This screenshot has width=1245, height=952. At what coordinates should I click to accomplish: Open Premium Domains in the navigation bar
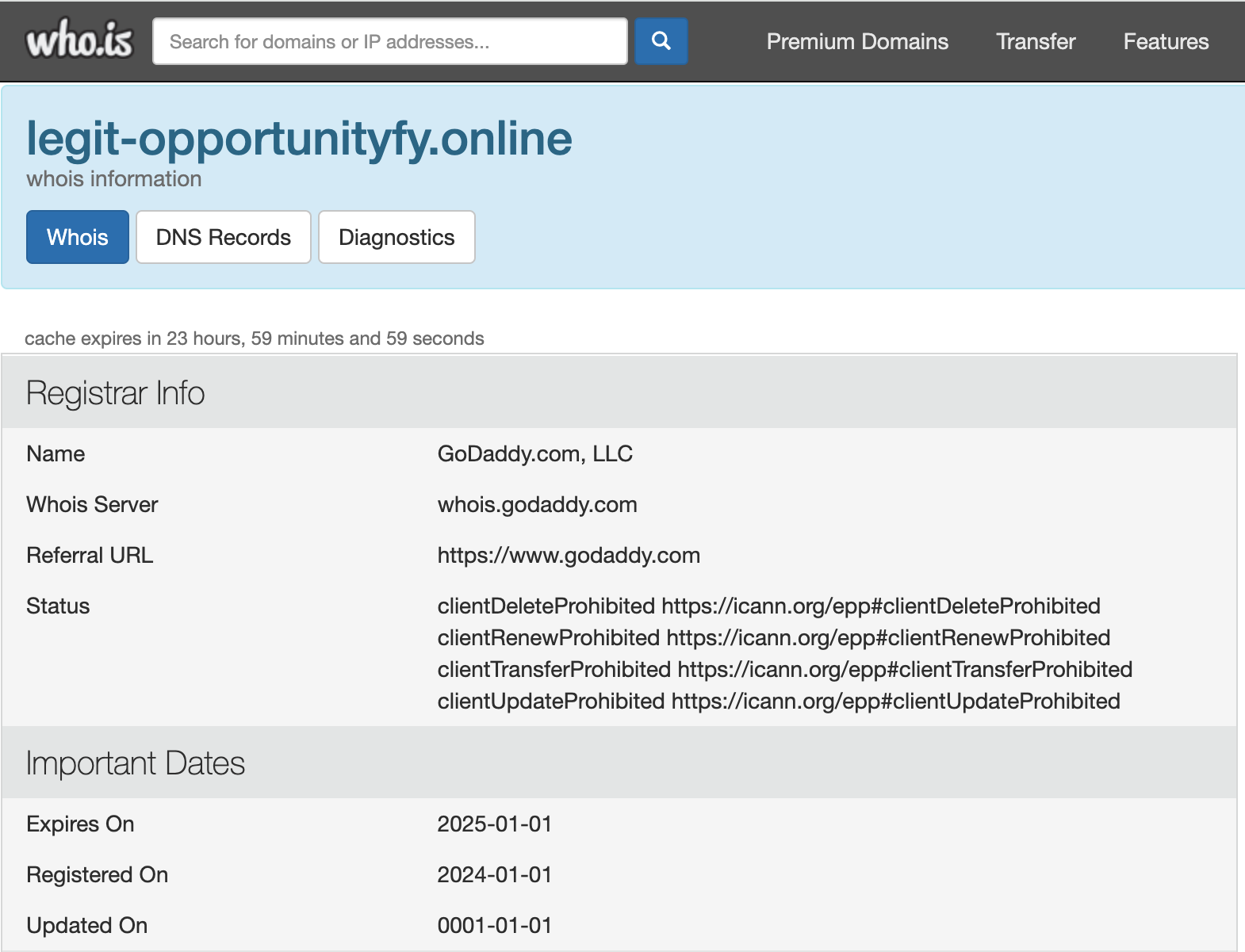[x=857, y=41]
